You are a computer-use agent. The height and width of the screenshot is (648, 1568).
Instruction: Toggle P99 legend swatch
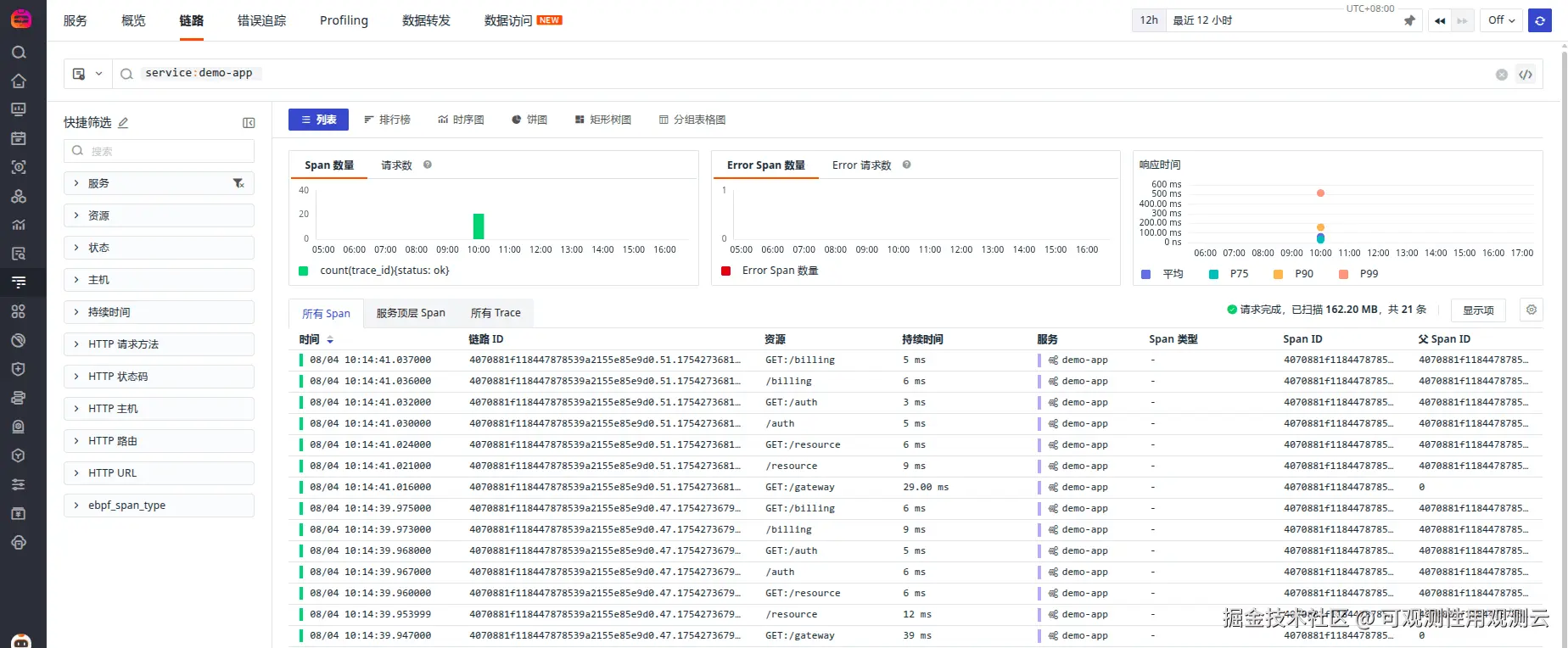coord(1343,274)
